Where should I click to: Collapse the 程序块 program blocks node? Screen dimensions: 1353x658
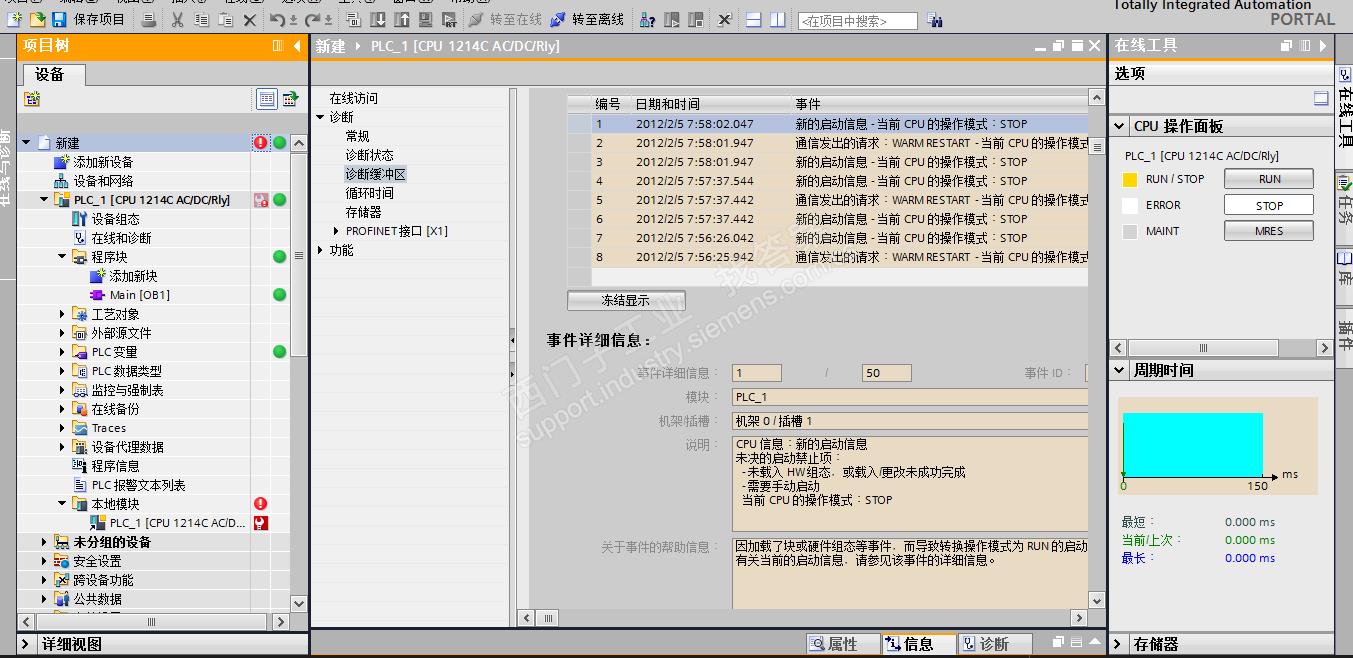[62, 257]
